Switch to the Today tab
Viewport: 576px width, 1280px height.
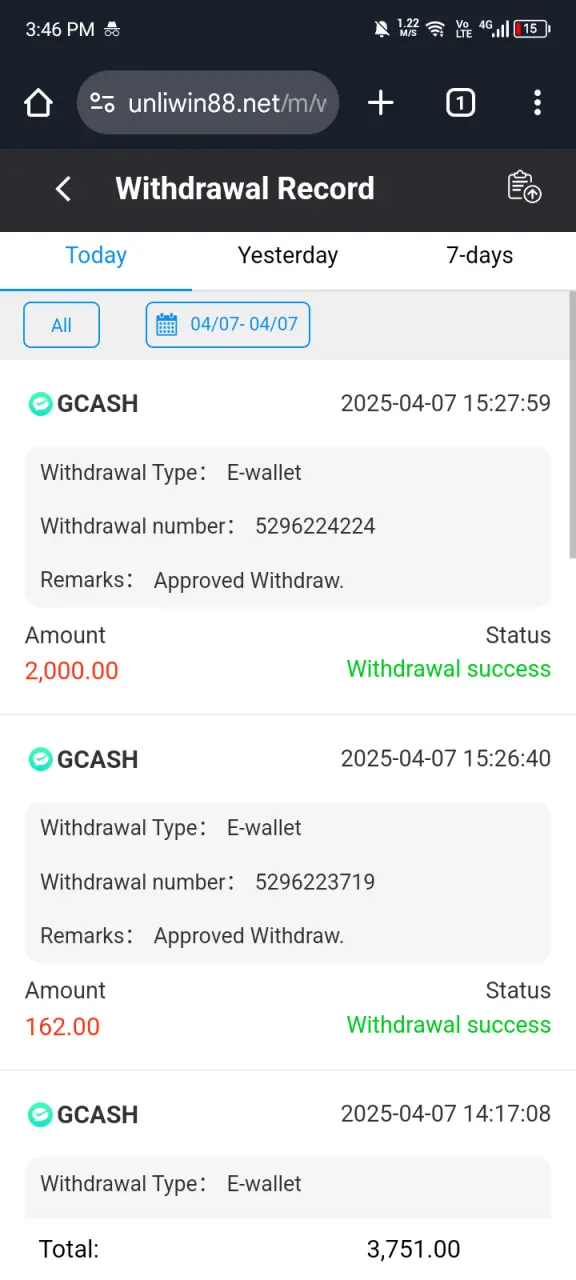96,256
